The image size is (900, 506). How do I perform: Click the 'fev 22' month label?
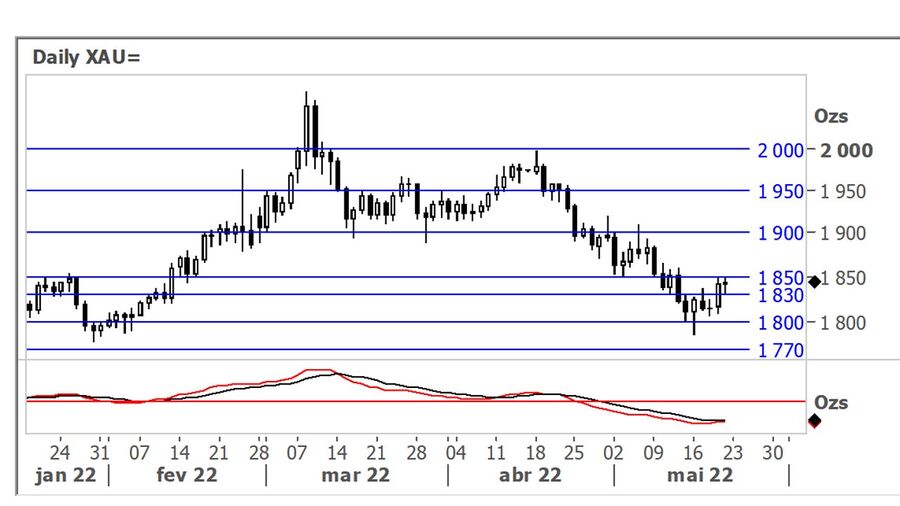[x=187, y=476]
